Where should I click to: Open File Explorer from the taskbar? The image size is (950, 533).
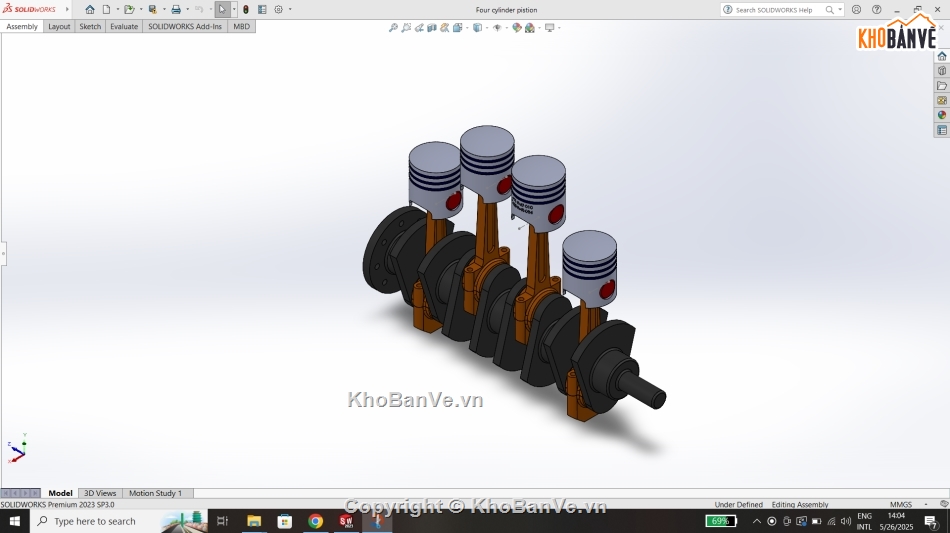coord(254,521)
